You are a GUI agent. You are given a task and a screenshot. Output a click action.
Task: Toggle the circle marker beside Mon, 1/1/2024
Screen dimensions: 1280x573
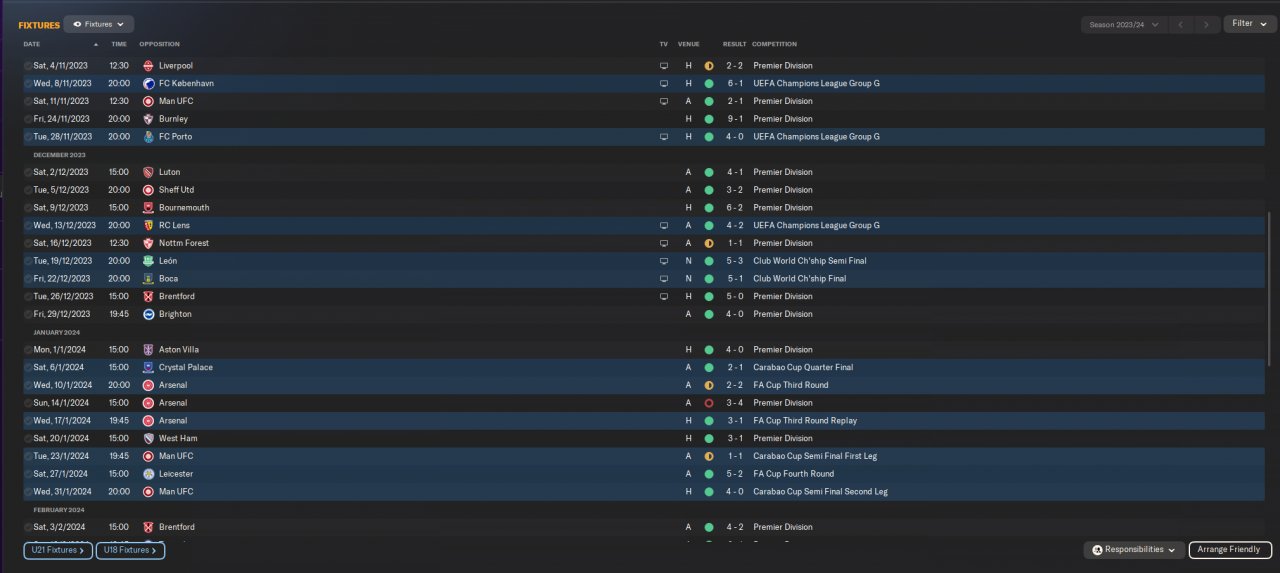click(28, 350)
